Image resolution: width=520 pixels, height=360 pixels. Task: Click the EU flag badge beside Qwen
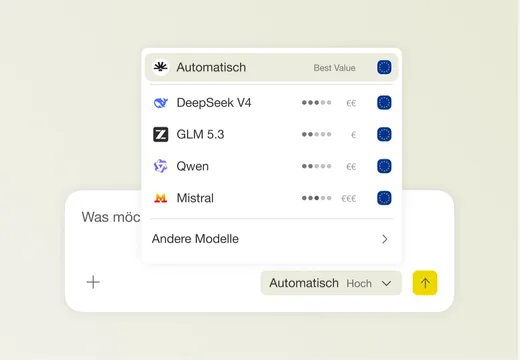click(x=384, y=166)
